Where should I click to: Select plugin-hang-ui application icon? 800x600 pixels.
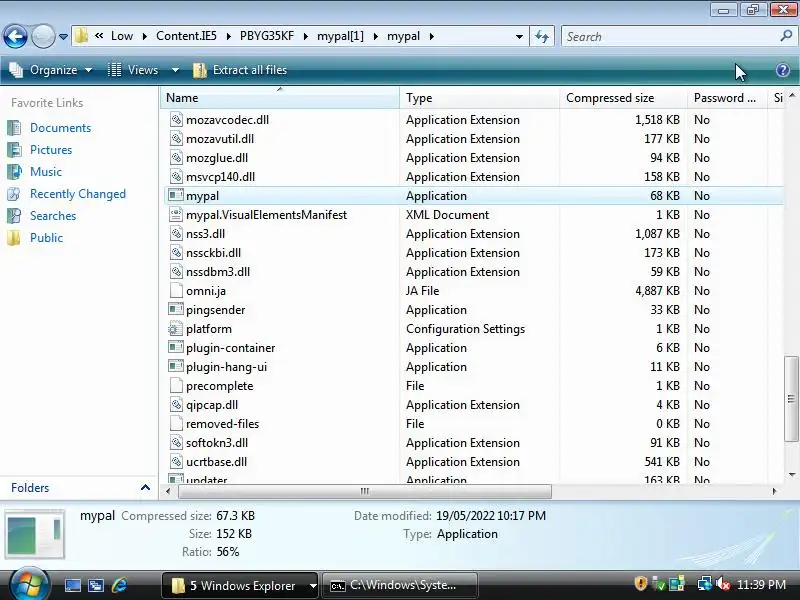[x=176, y=367]
